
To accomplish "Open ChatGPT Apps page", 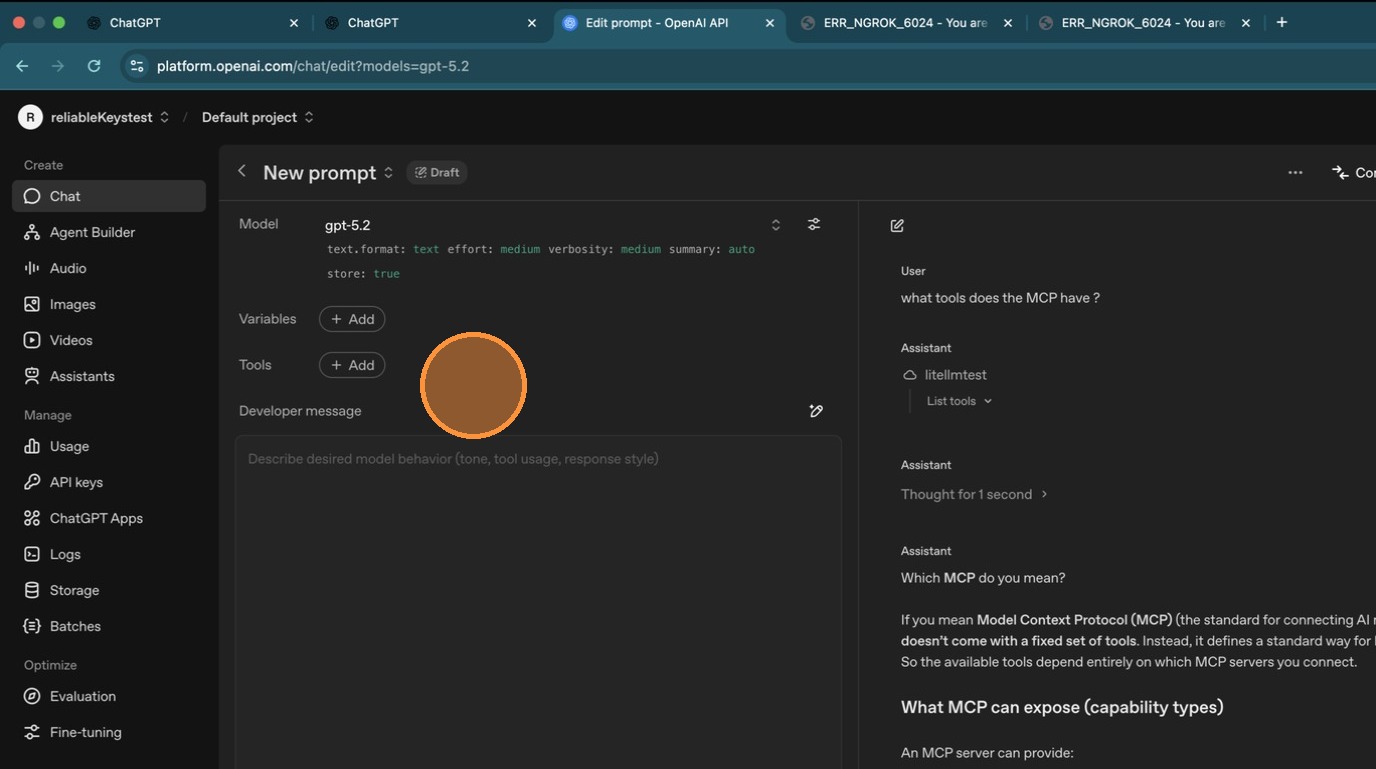I will 108,518.
